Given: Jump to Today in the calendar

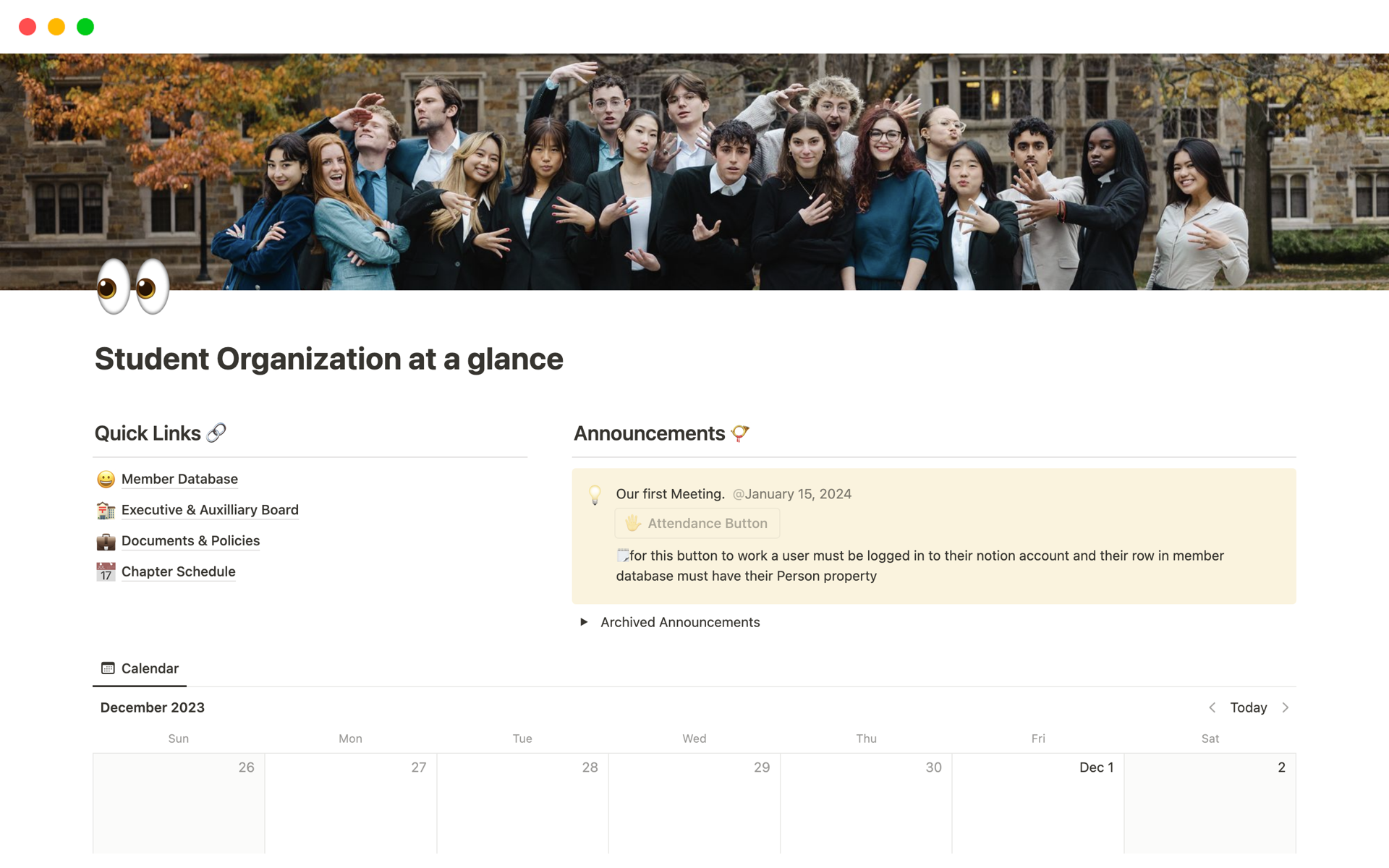Looking at the screenshot, I should pos(1248,707).
